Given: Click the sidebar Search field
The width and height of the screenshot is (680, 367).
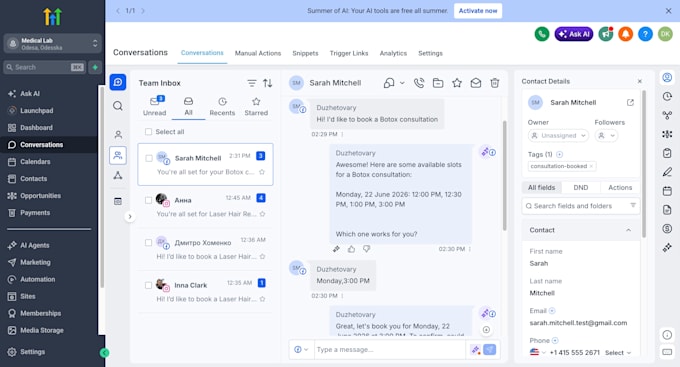Looking at the screenshot, I should point(45,67).
